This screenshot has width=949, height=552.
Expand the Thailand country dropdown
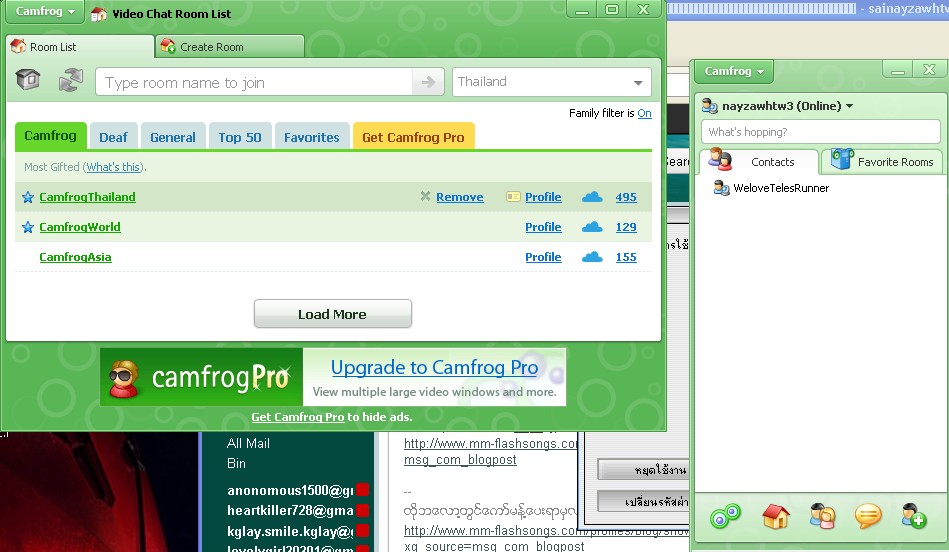(x=551, y=82)
